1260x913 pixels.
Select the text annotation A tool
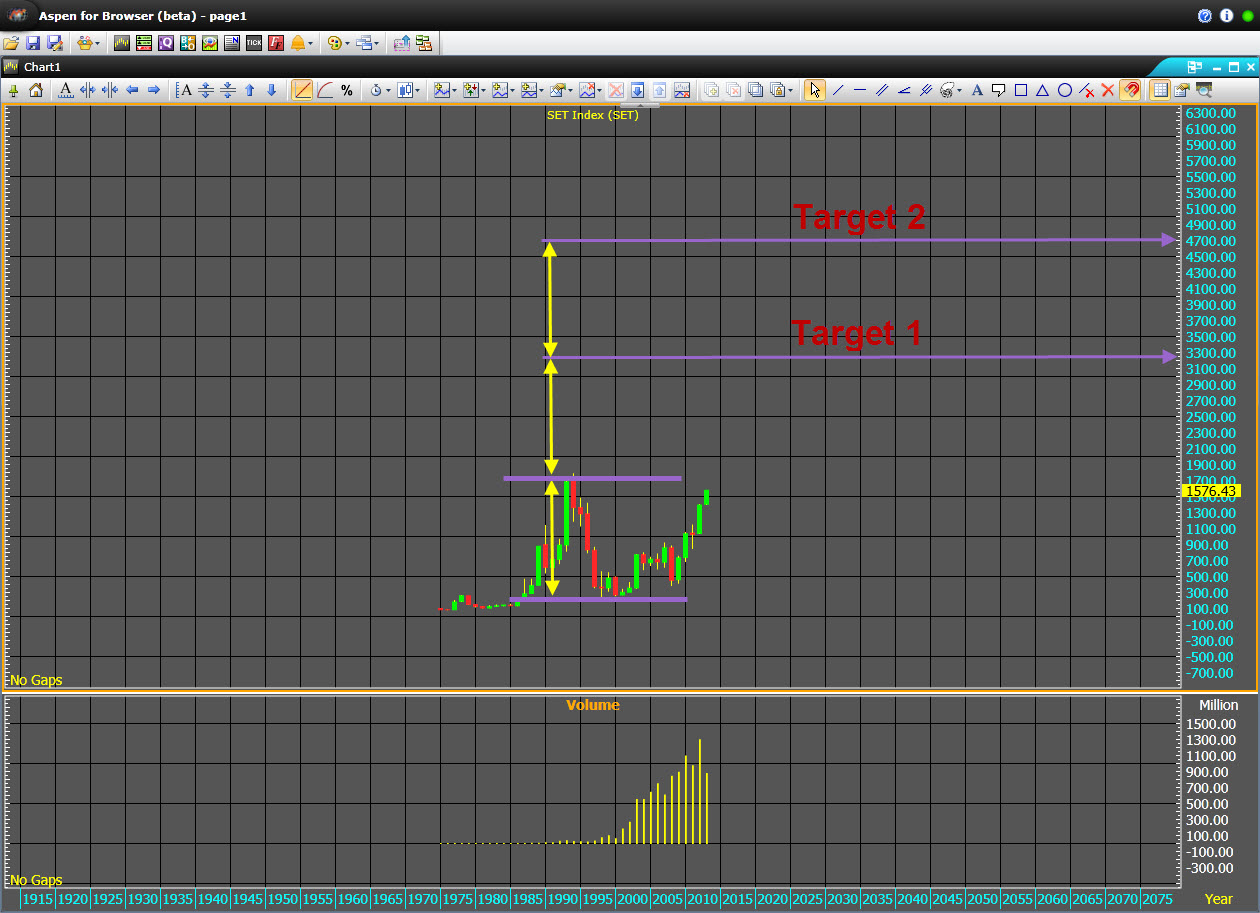click(977, 90)
